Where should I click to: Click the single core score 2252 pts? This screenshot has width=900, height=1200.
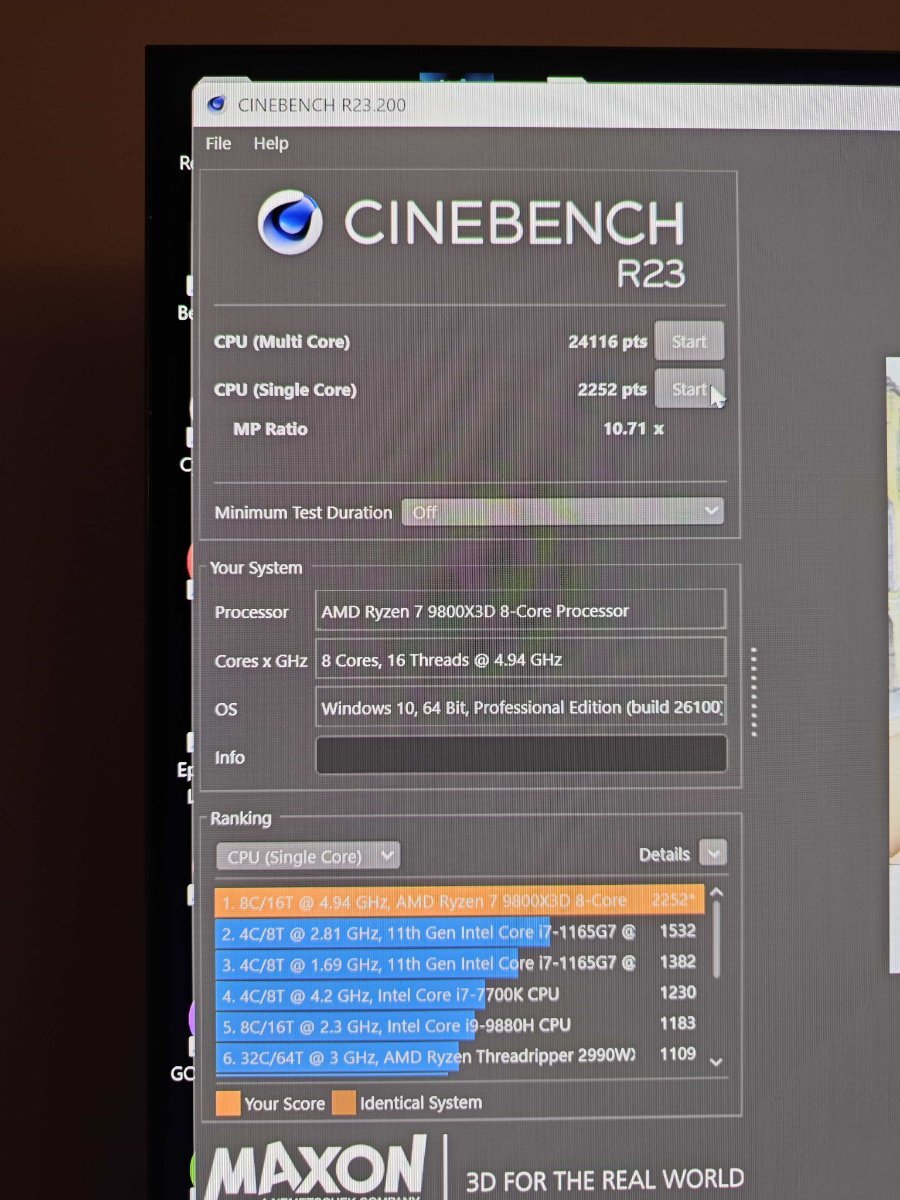click(612, 390)
